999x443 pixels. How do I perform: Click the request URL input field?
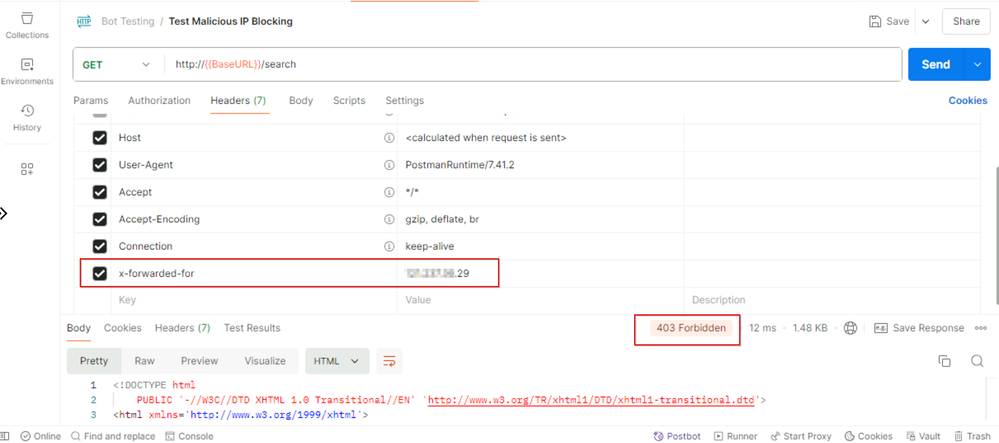point(534,64)
